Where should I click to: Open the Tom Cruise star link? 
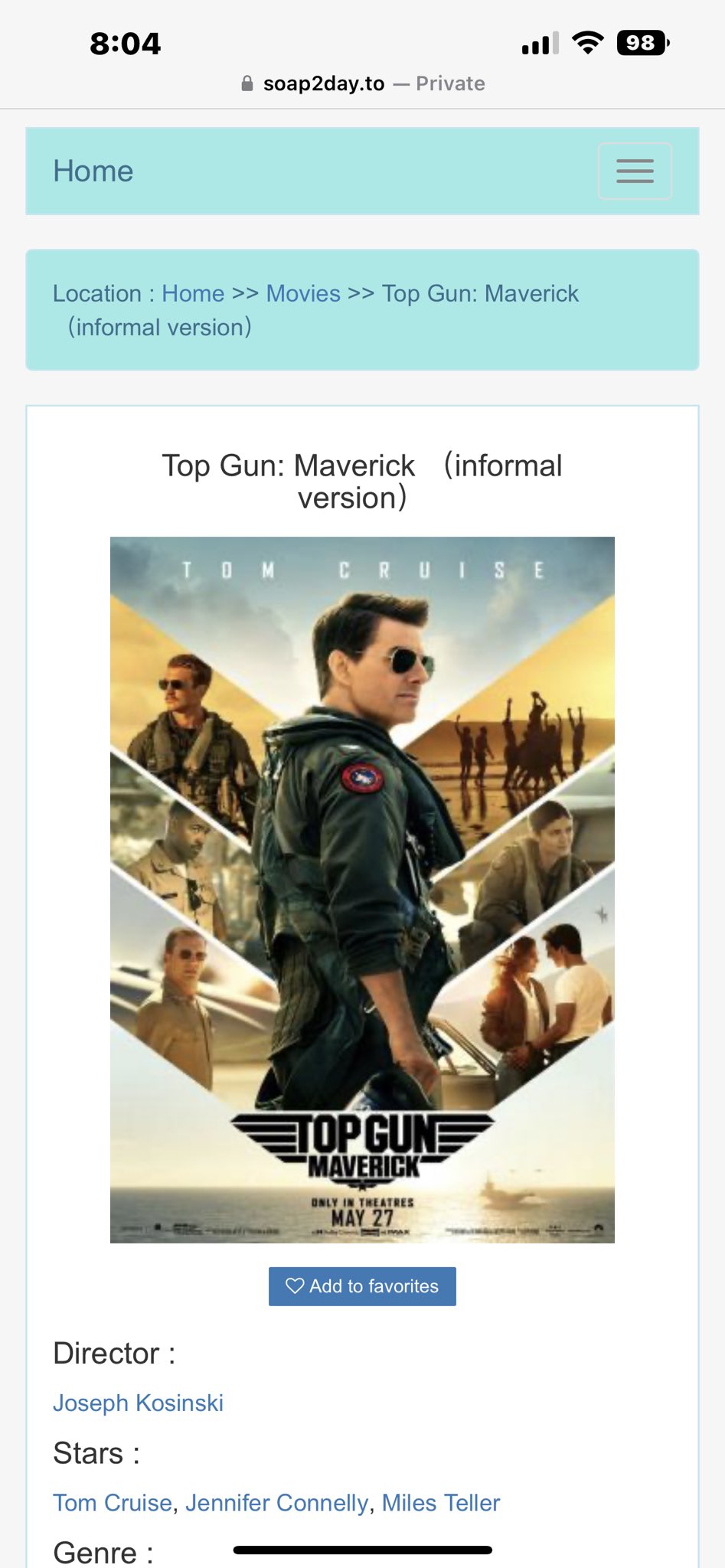(113, 1502)
